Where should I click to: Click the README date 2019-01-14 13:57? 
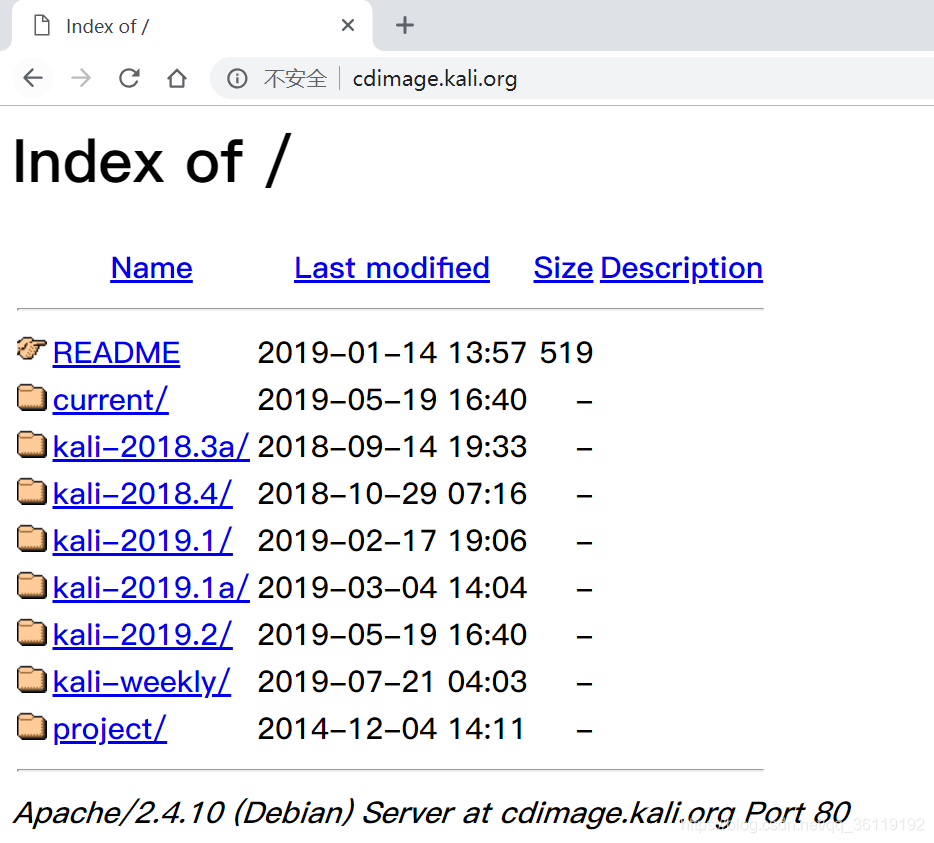[x=392, y=353]
